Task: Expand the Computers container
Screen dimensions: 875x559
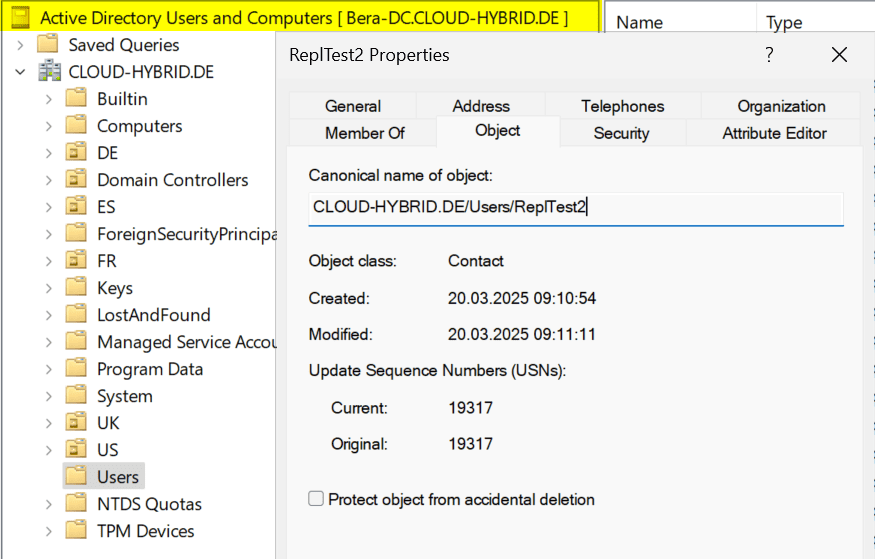Action: 49,126
